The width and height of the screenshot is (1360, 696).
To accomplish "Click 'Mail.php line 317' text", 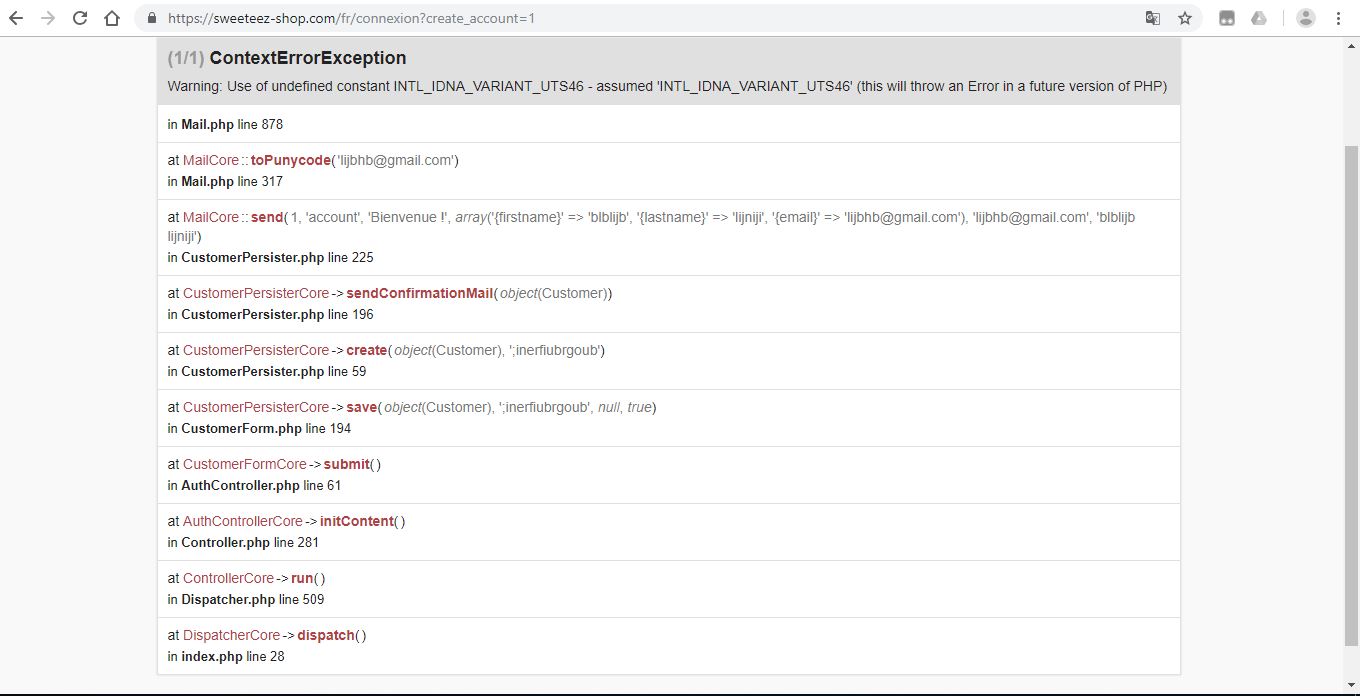I will pyautogui.click(x=232, y=181).
